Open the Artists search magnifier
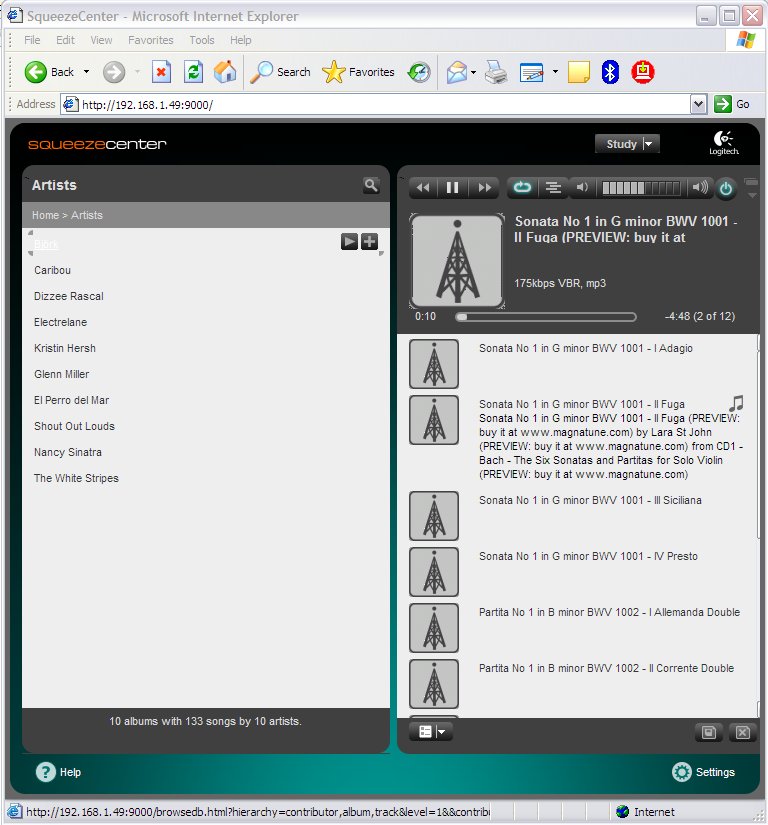This screenshot has width=768, height=825. click(x=371, y=185)
